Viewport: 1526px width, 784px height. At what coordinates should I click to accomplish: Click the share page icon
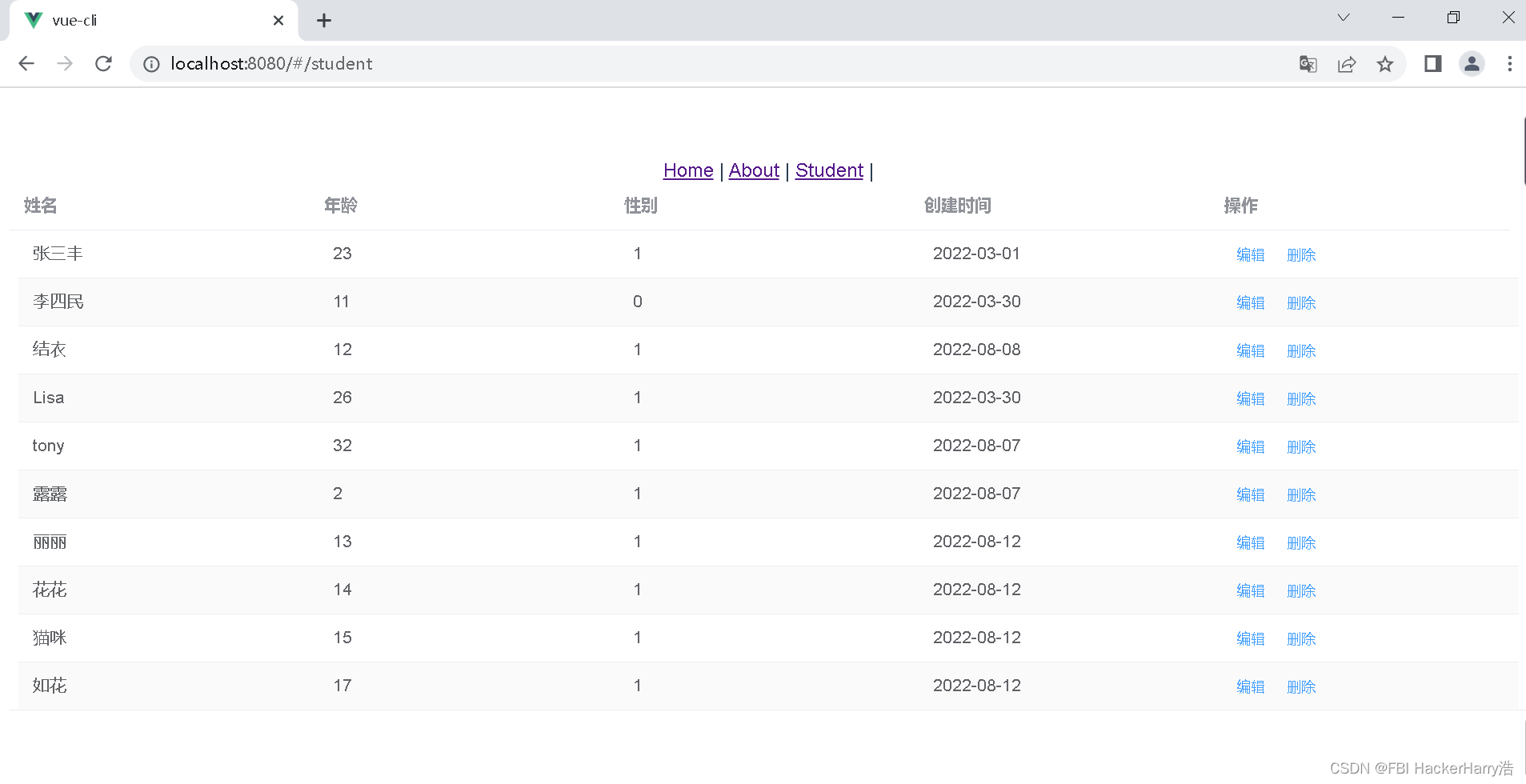click(1347, 64)
